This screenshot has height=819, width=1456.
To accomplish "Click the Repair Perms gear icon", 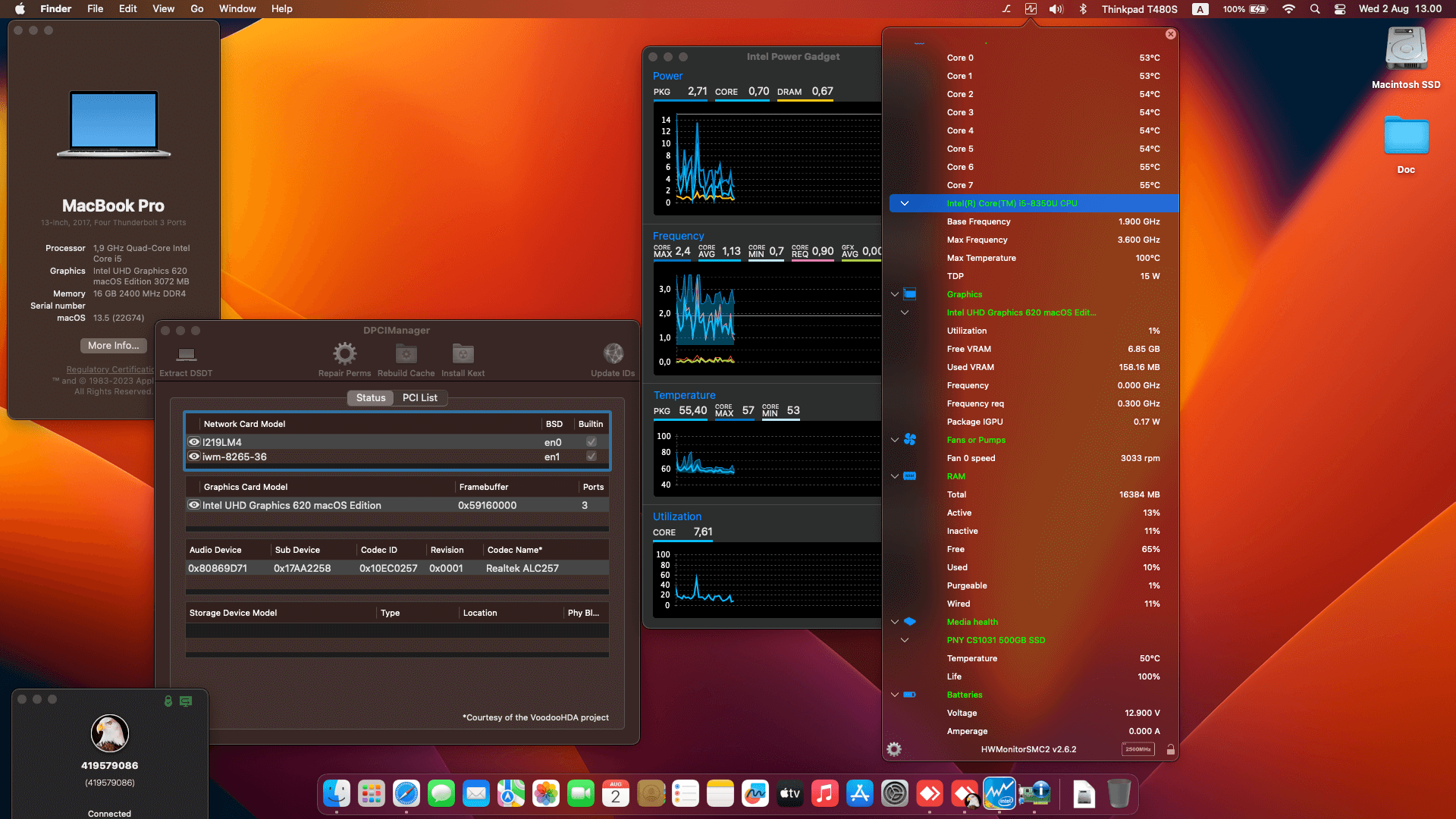I will pyautogui.click(x=344, y=353).
